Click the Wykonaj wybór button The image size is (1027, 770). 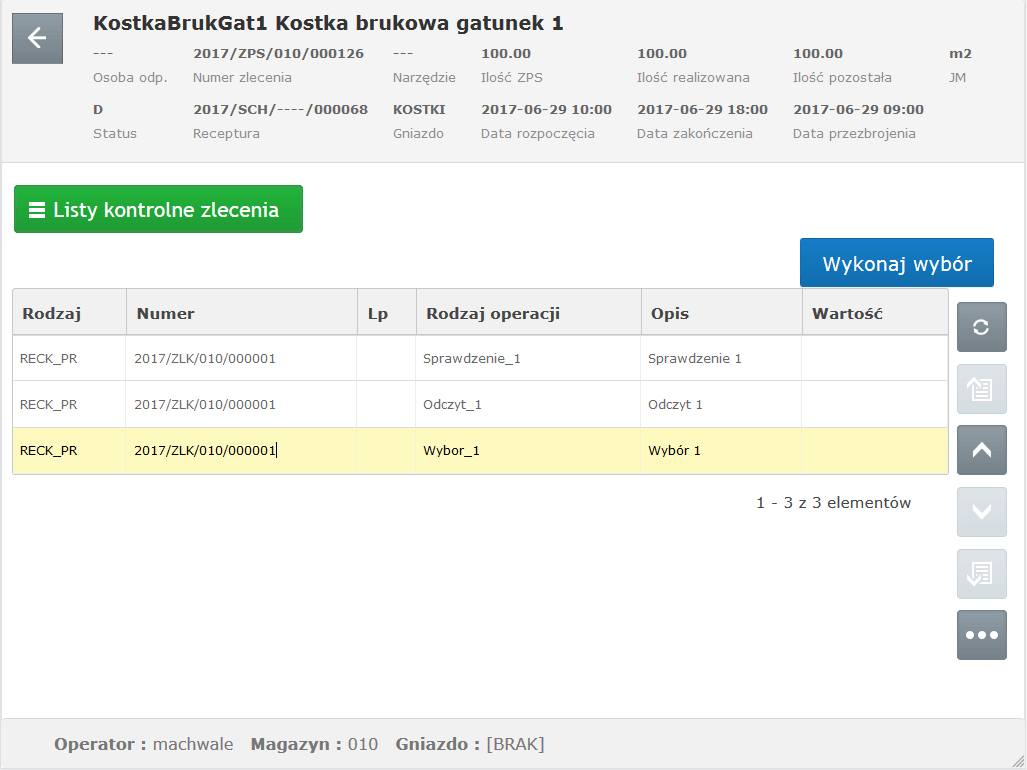tap(897, 263)
